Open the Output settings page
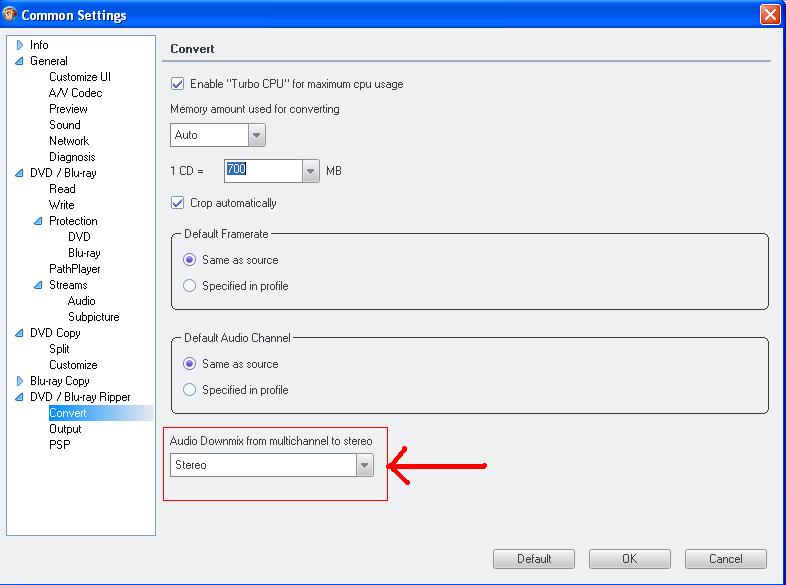786x585 pixels. (x=65, y=430)
